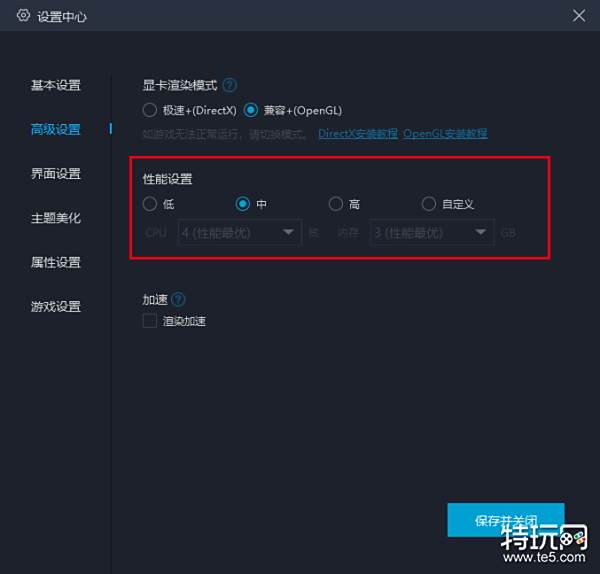Choose the 低 performance option
600x574 pixels.
pos(150,204)
